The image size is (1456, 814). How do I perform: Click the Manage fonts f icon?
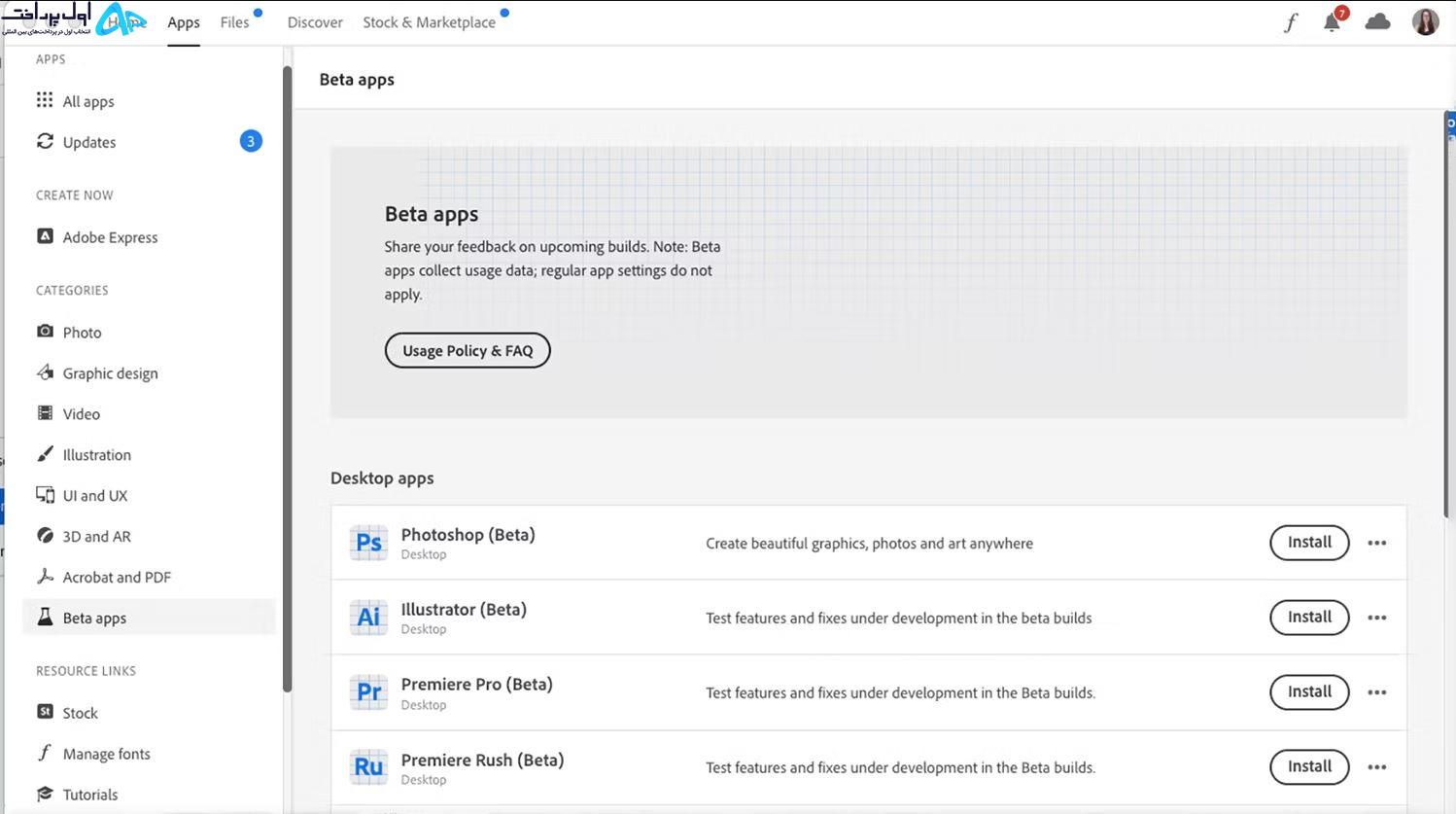[45, 753]
